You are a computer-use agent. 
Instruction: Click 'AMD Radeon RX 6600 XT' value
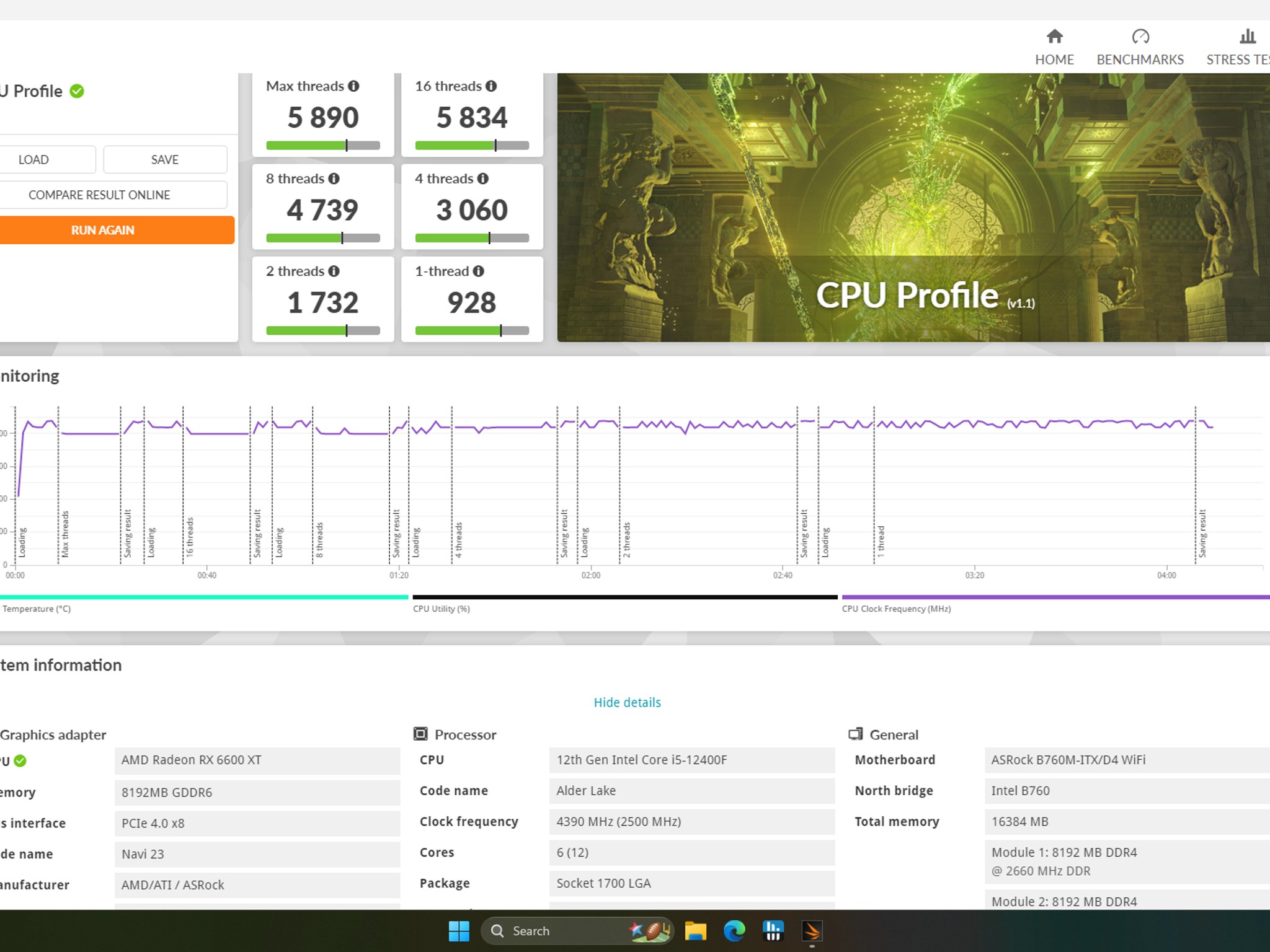(257, 760)
